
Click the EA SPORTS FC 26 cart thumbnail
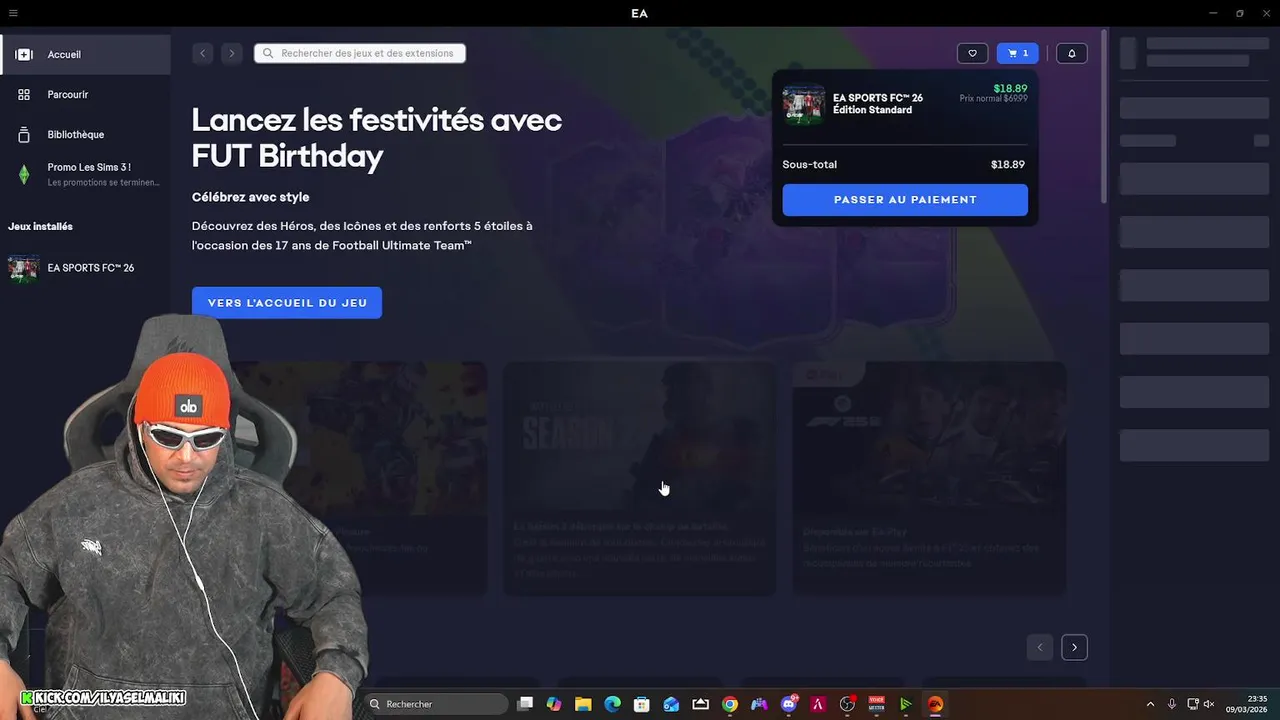[x=803, y=104]
